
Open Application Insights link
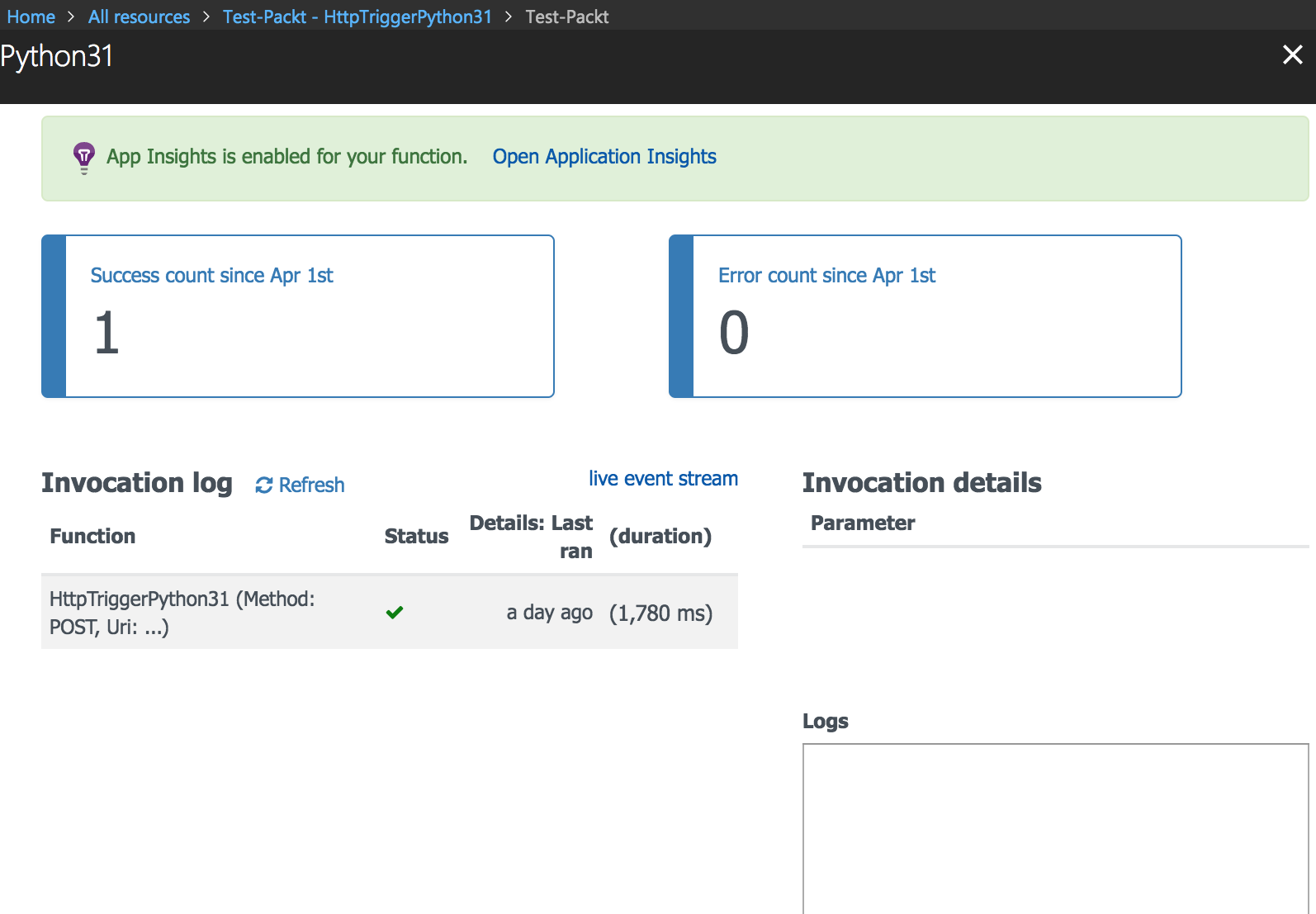[604, 157]
